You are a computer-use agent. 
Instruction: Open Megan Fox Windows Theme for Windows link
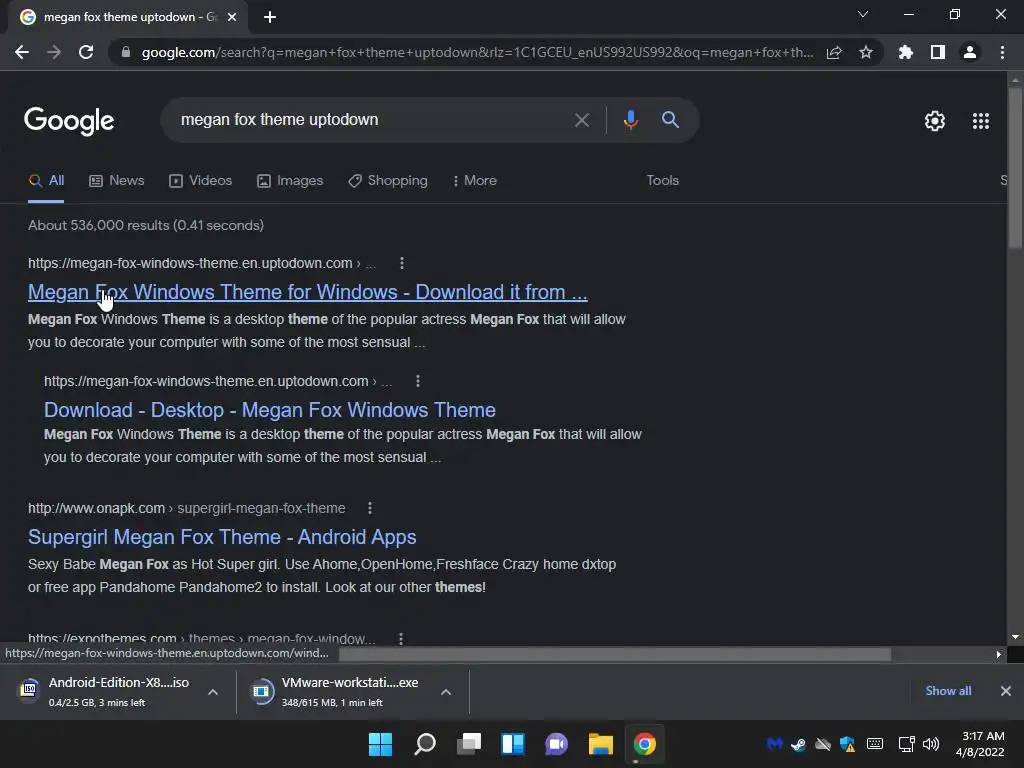[308, 292]
